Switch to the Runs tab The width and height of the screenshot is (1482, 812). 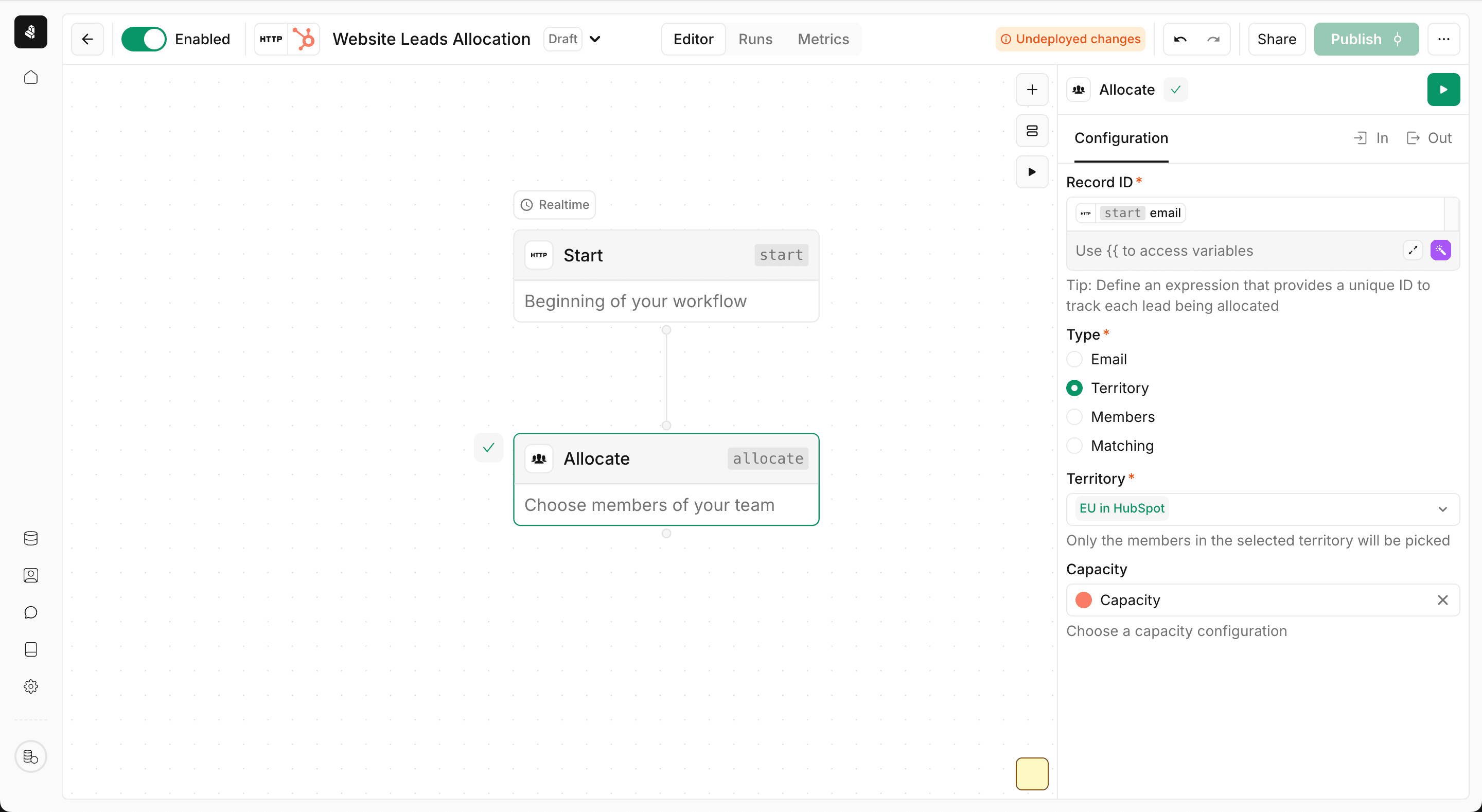[755, 39]
